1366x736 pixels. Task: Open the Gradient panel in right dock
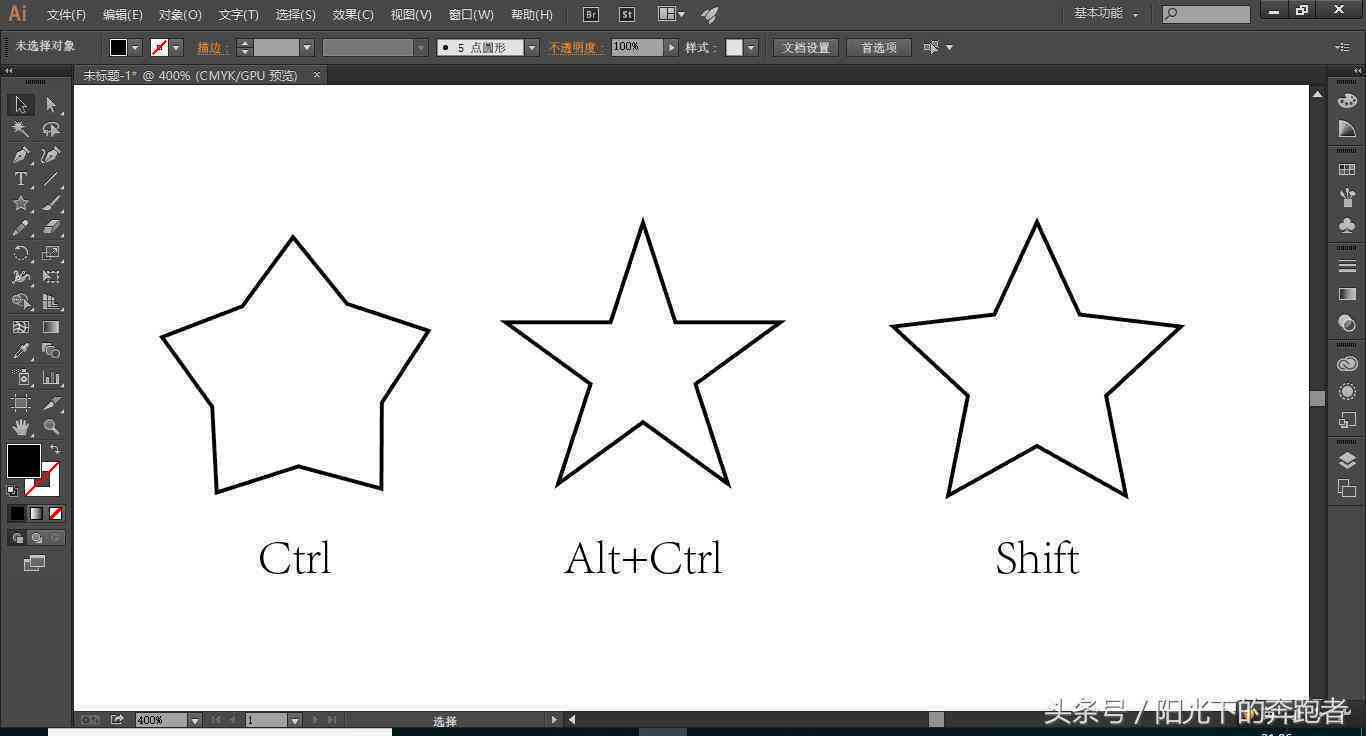1347,294
